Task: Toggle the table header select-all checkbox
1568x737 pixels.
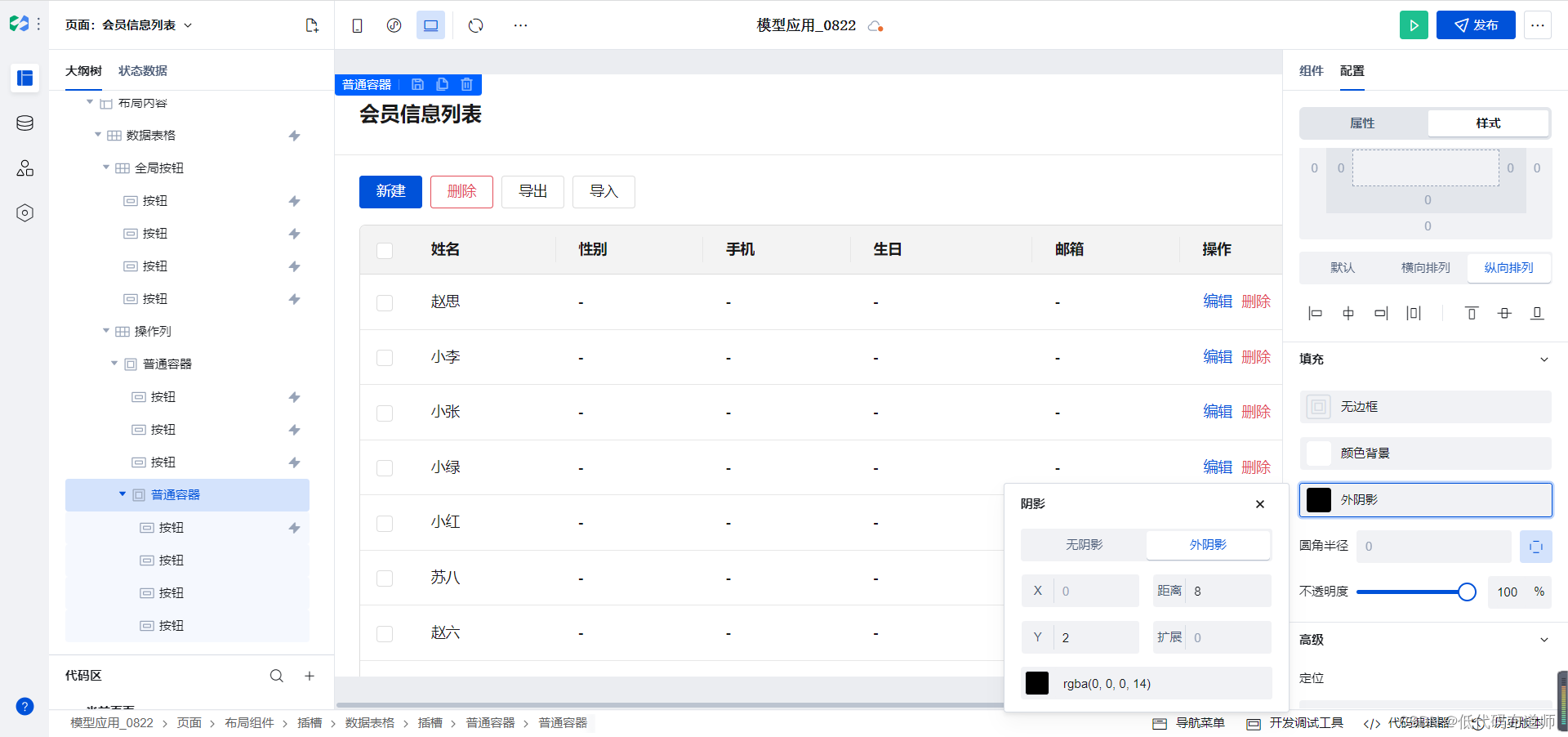Action: 385,250
